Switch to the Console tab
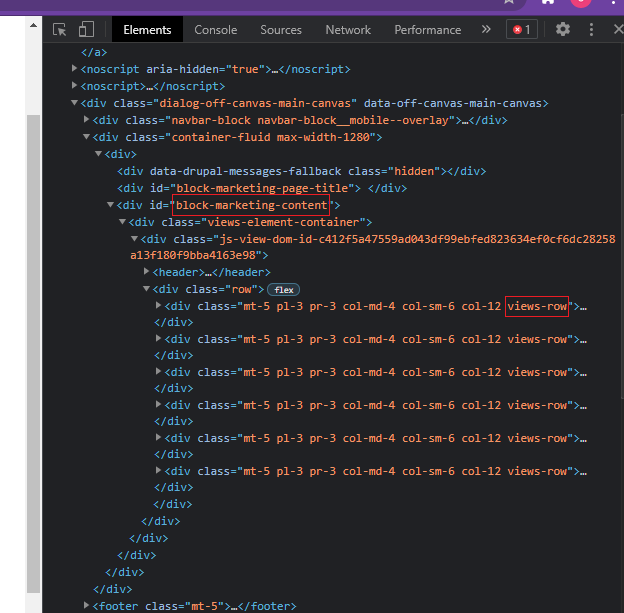 216,30
